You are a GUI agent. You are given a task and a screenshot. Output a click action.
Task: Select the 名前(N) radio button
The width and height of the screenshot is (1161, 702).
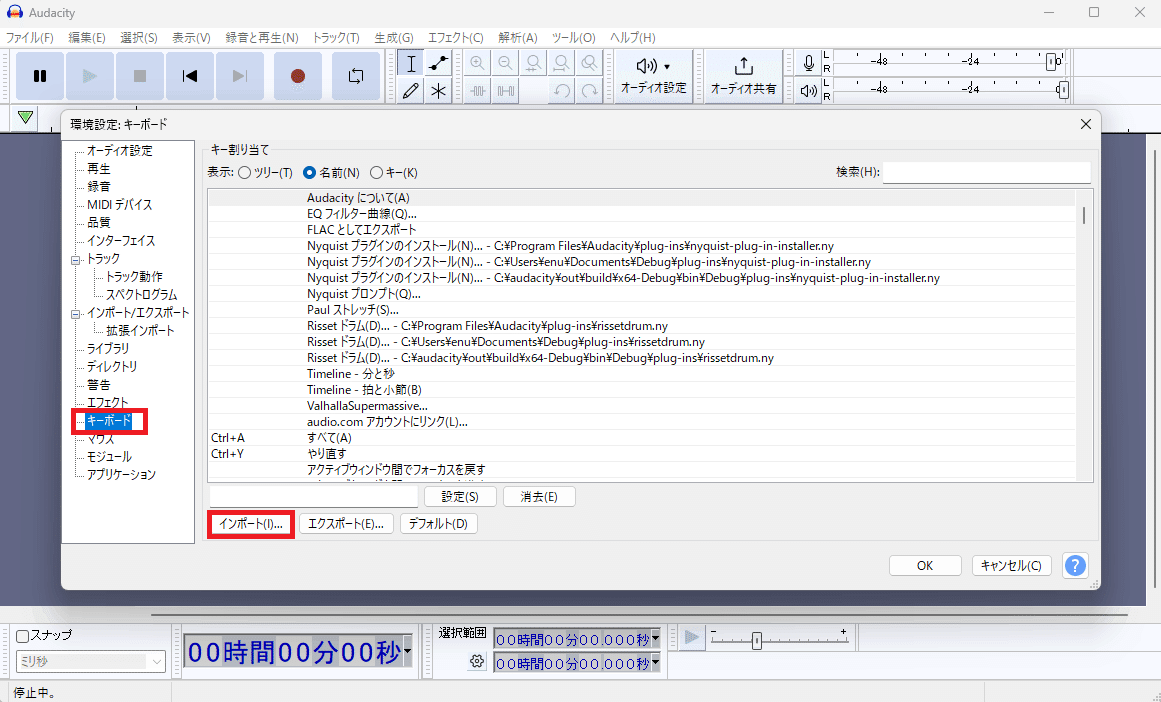point(310,173)
